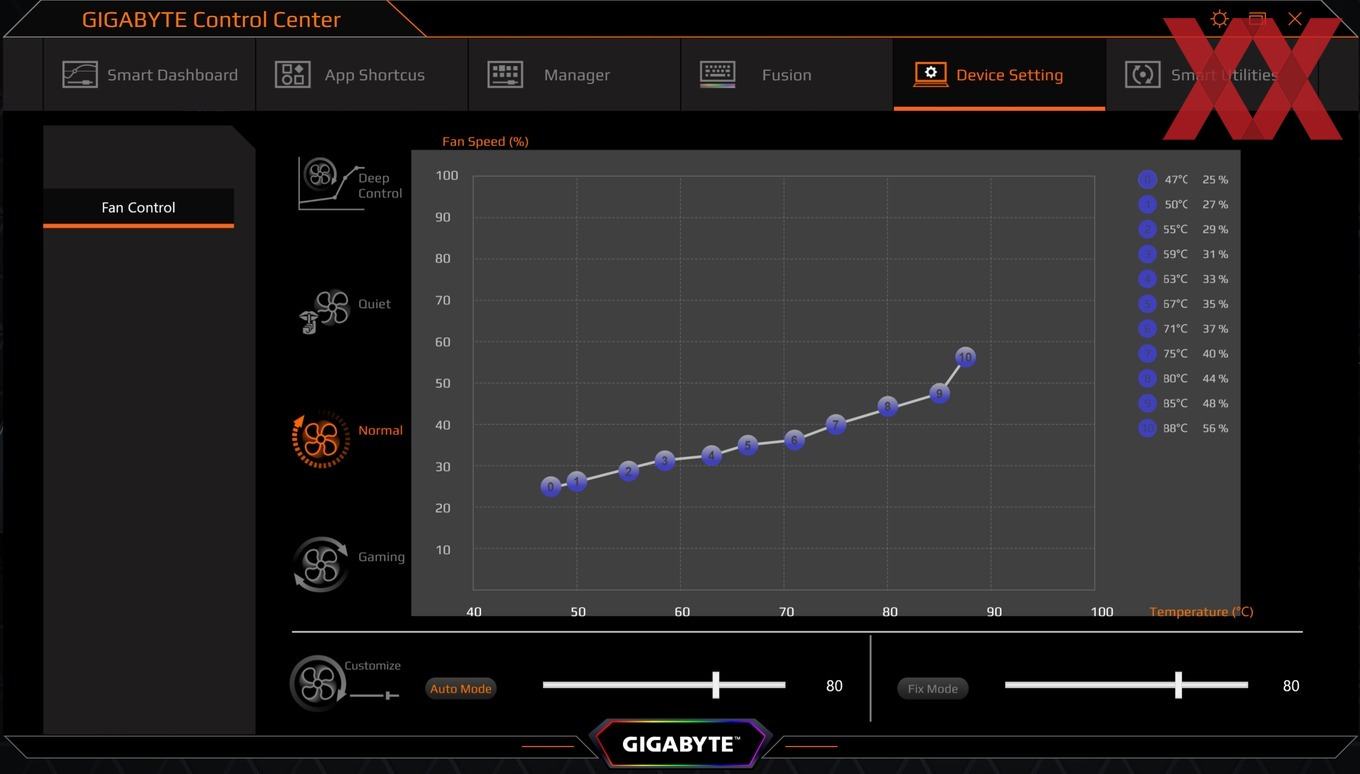1360x774 pixels.
Task: Select curve point 8 on graph
Action: pyautogui.click(x=887, y=407)
